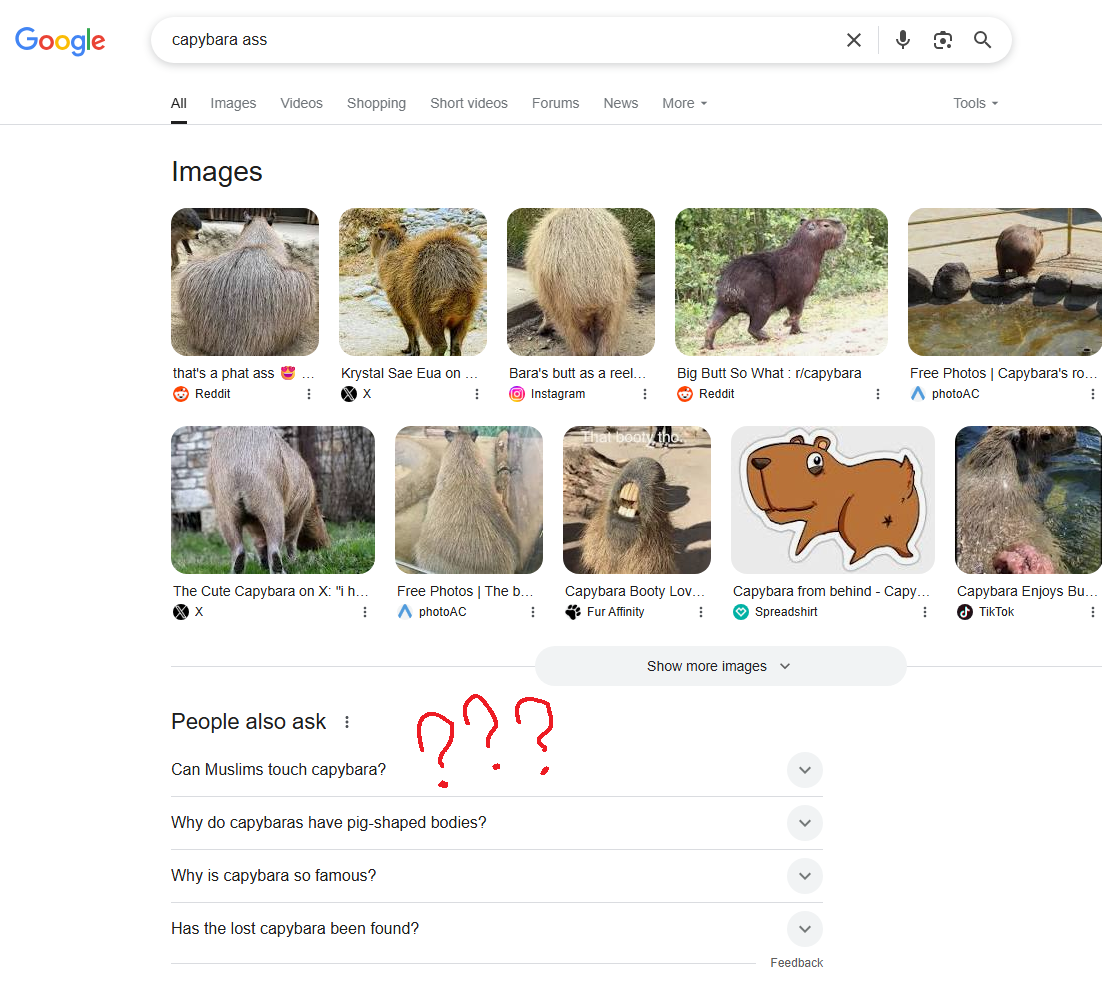Open 'Krystal Sae Eua on …' result link
The height and width of the screenshot is (1002, 1102).
click(x=409, y=373)
